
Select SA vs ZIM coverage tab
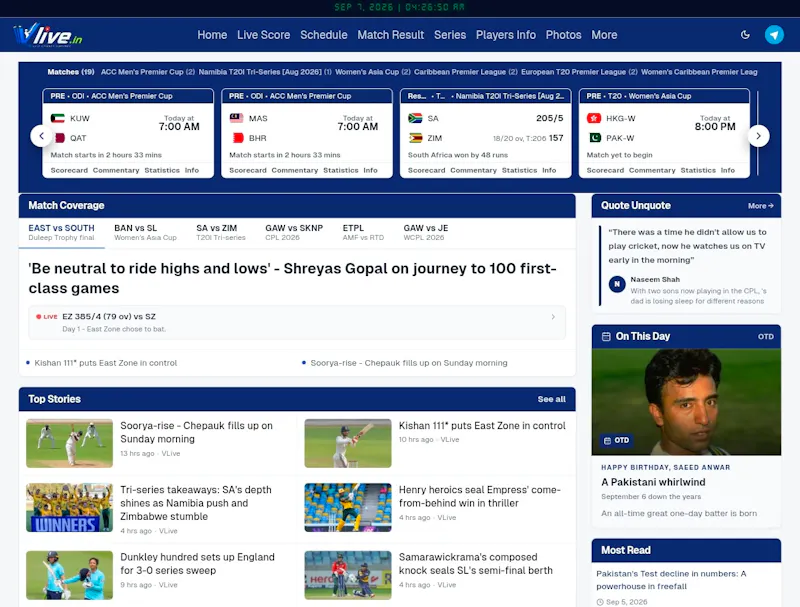point(221,232)
